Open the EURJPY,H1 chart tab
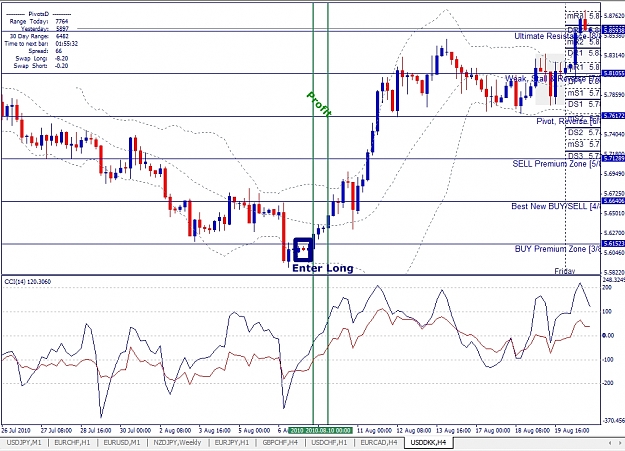Image resolution: width=625 pixels, height=451 pixels. point(232,443)
